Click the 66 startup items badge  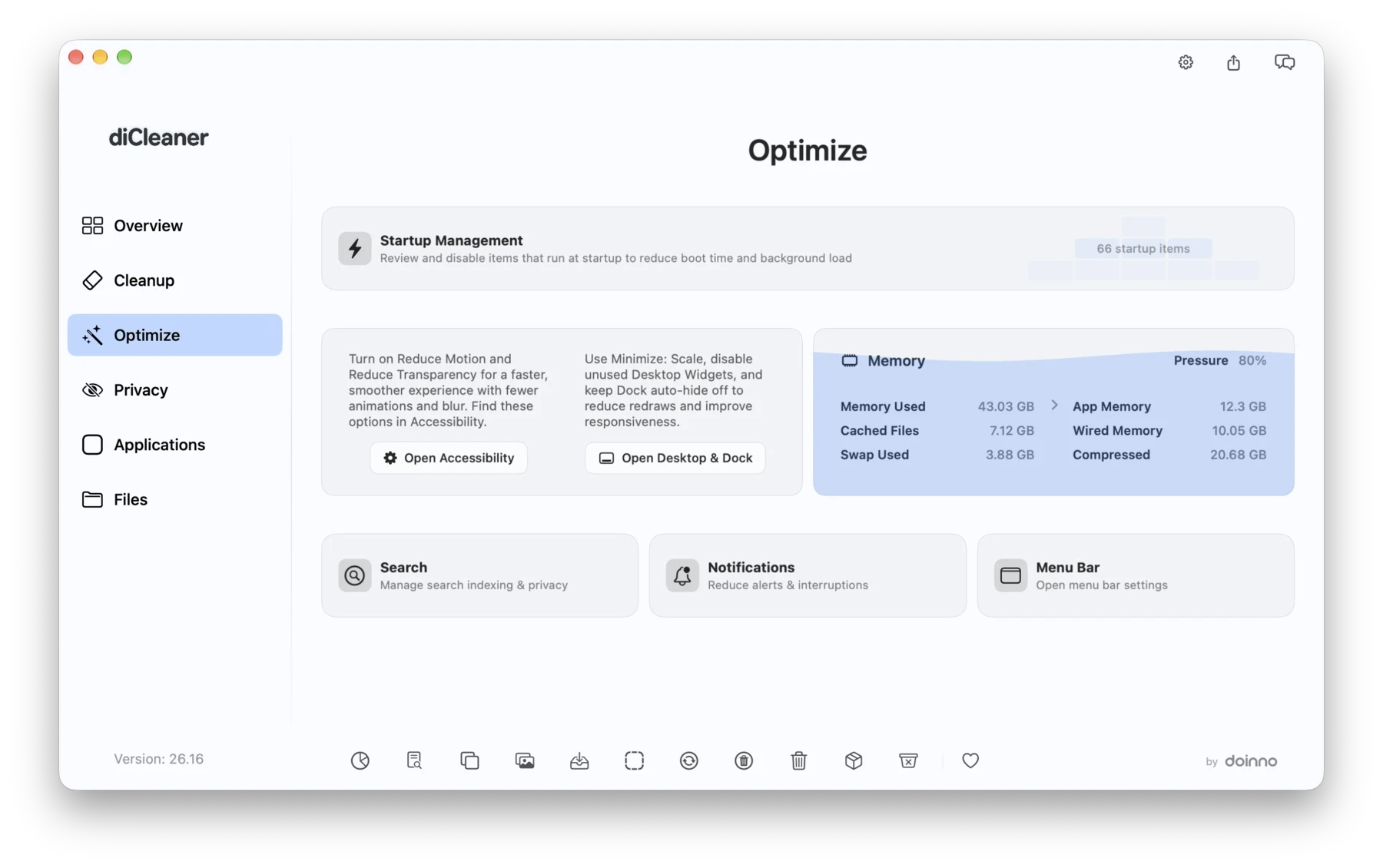pyautogui.click(x=1143, y=248)
